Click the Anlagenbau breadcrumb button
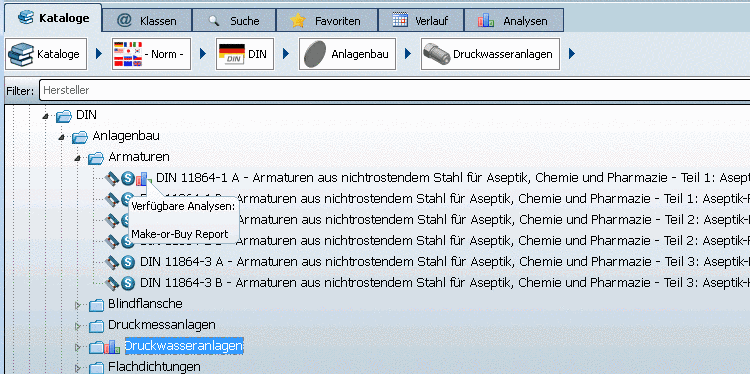This screenshot has width=750, height=374. click(347, 54)
